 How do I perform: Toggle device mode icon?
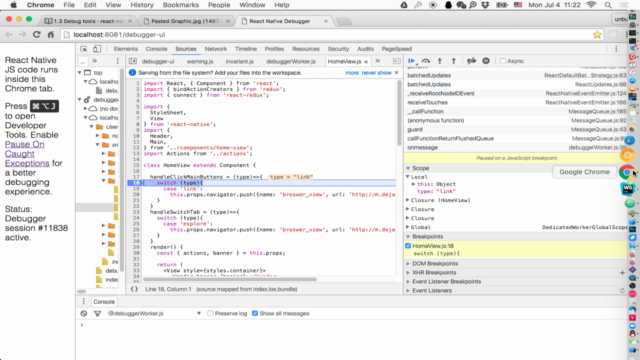(x=97, y=49)
